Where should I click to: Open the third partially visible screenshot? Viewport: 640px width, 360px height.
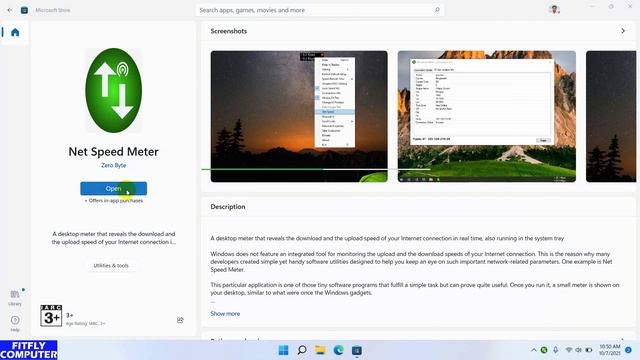611,116
